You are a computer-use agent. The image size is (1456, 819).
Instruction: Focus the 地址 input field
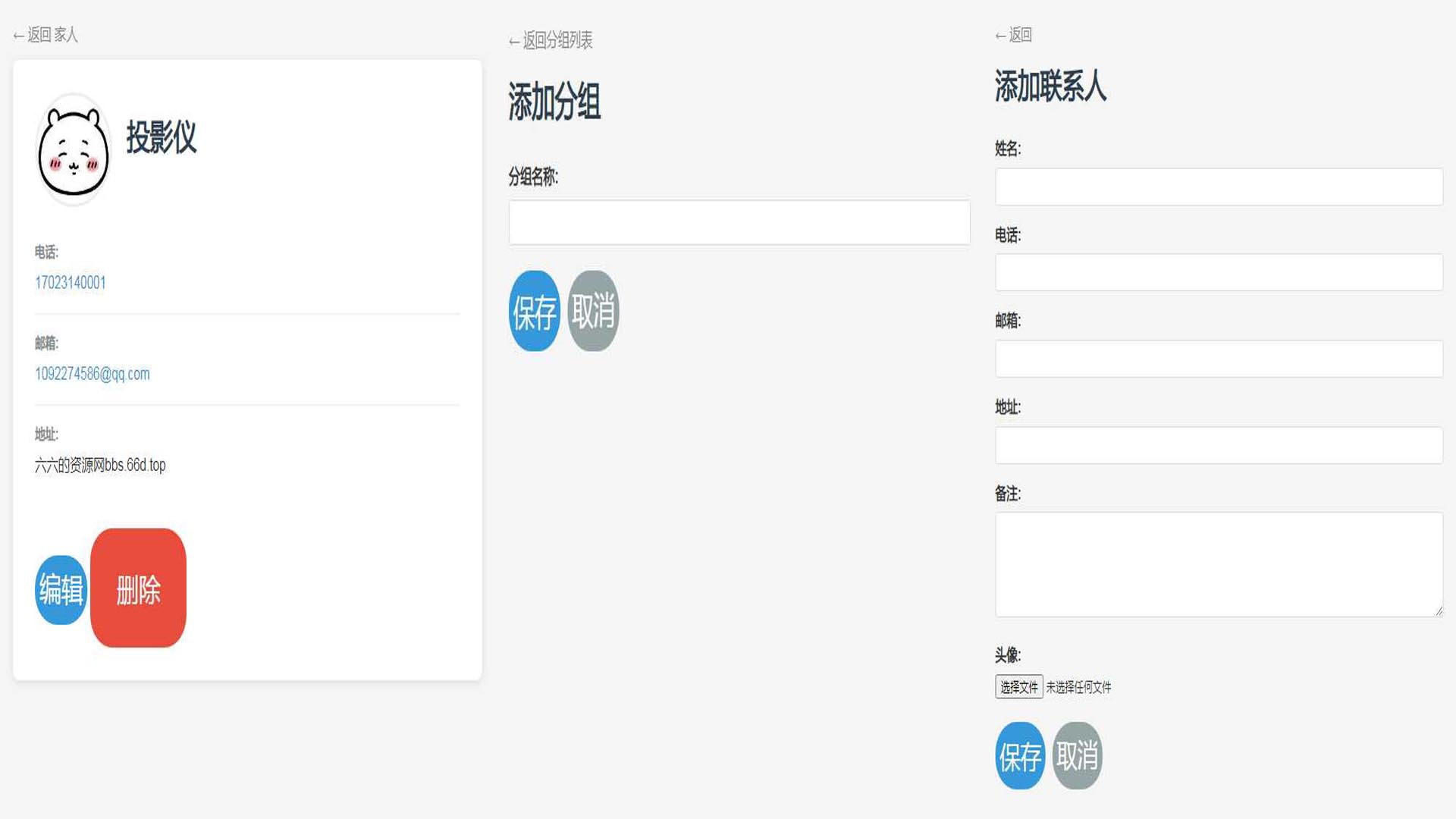(1218, 445)
